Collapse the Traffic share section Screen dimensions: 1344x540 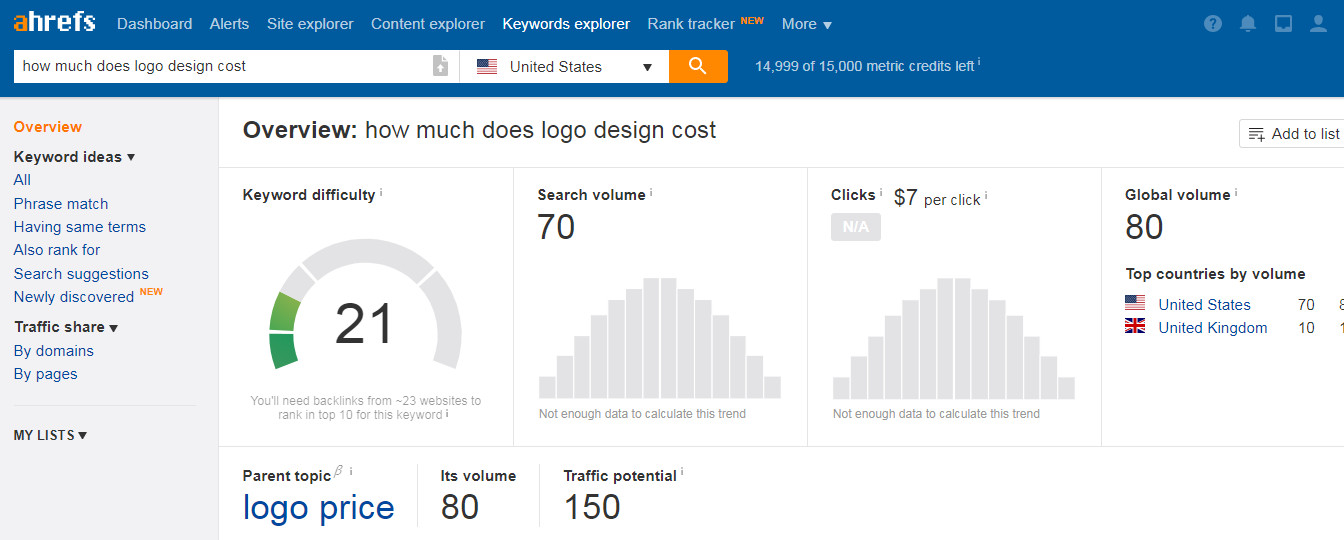coord(66,327)
